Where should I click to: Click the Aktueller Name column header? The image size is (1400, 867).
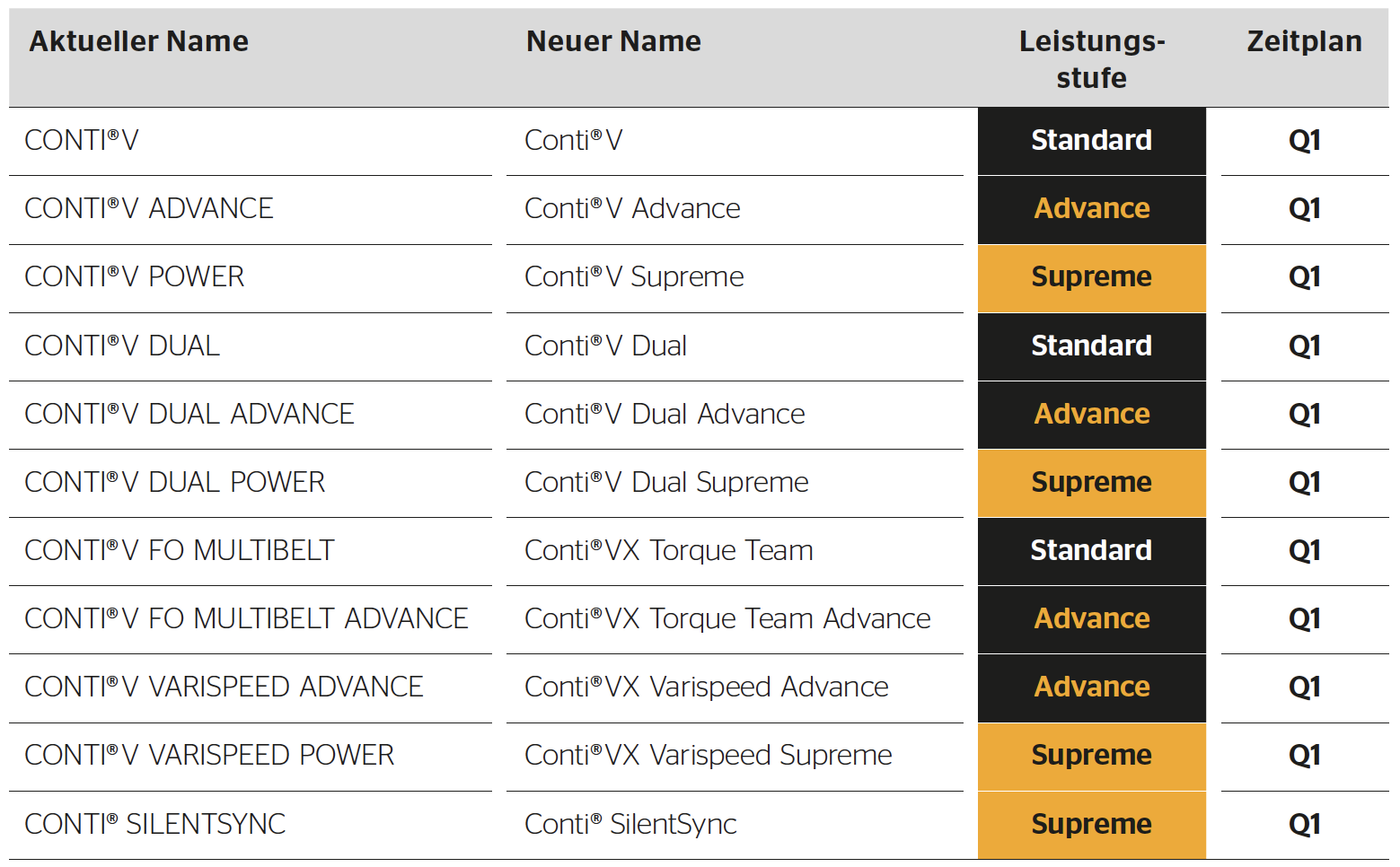(139, 41)
